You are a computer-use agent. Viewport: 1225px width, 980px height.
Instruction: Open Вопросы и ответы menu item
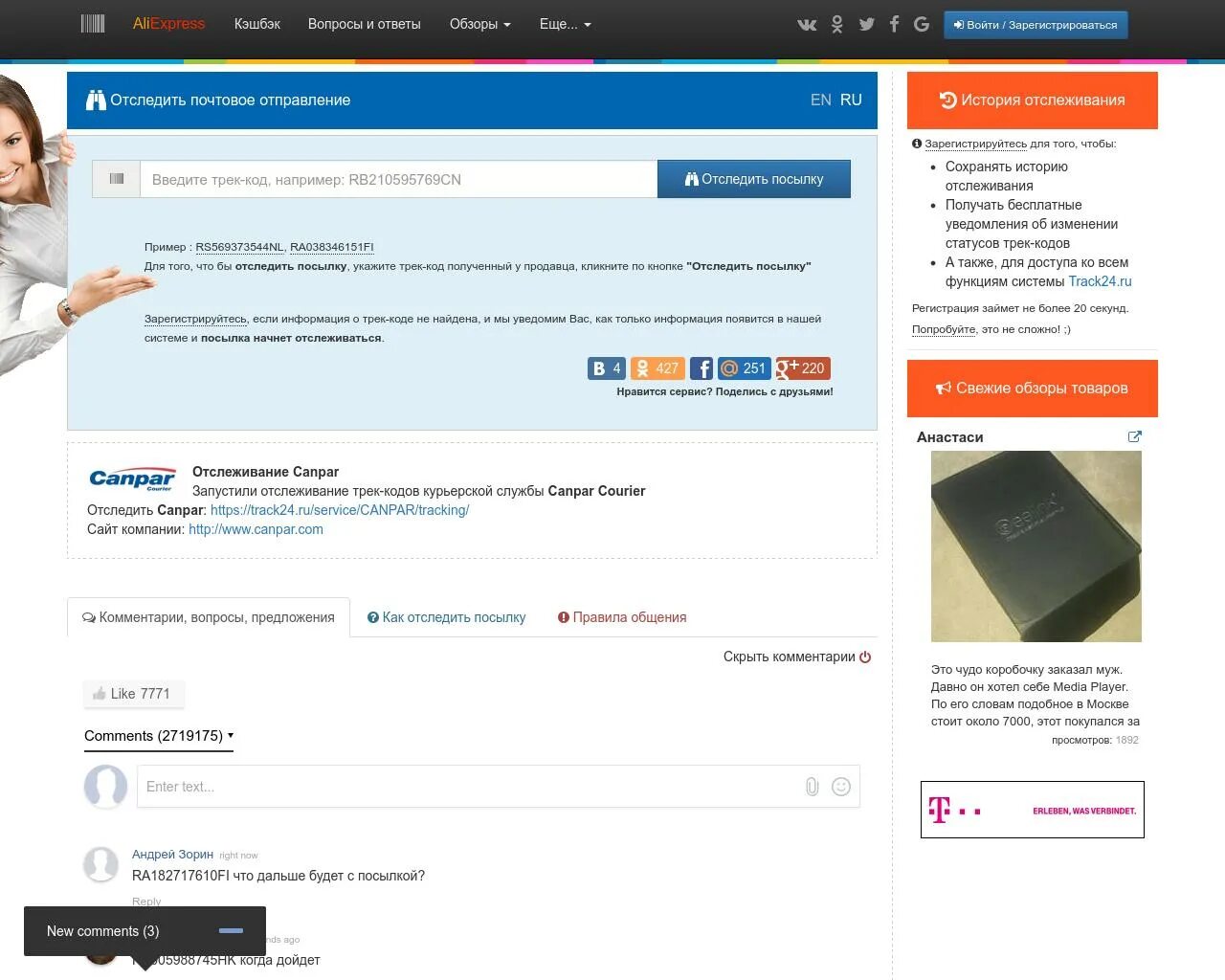coord(365,24)
